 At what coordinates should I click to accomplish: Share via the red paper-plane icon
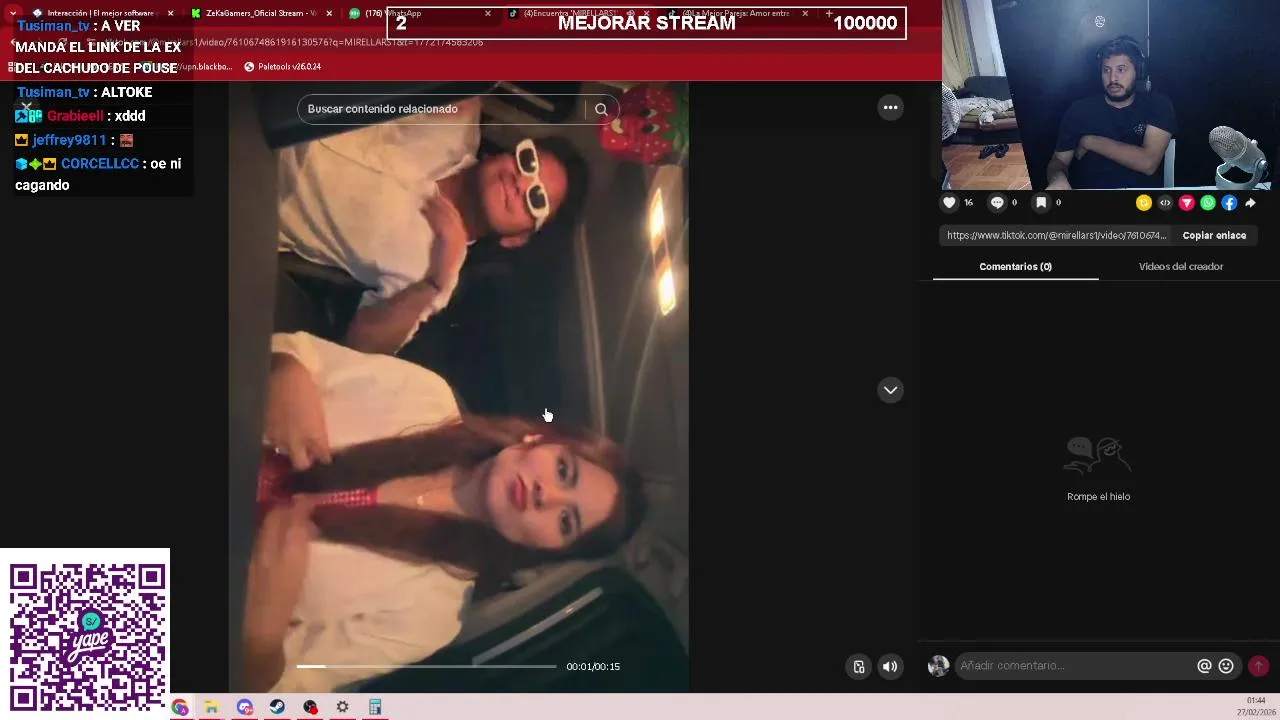tap(1187, 203)
